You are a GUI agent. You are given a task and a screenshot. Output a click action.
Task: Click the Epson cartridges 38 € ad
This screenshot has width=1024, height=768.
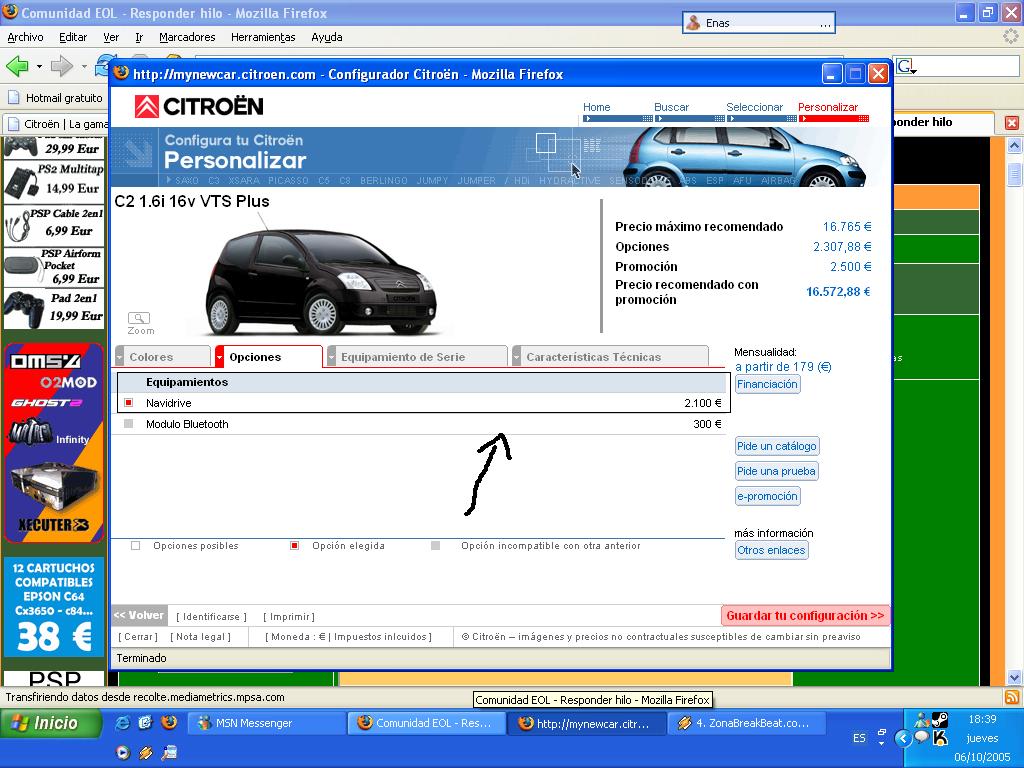click(x=54, y=607)
